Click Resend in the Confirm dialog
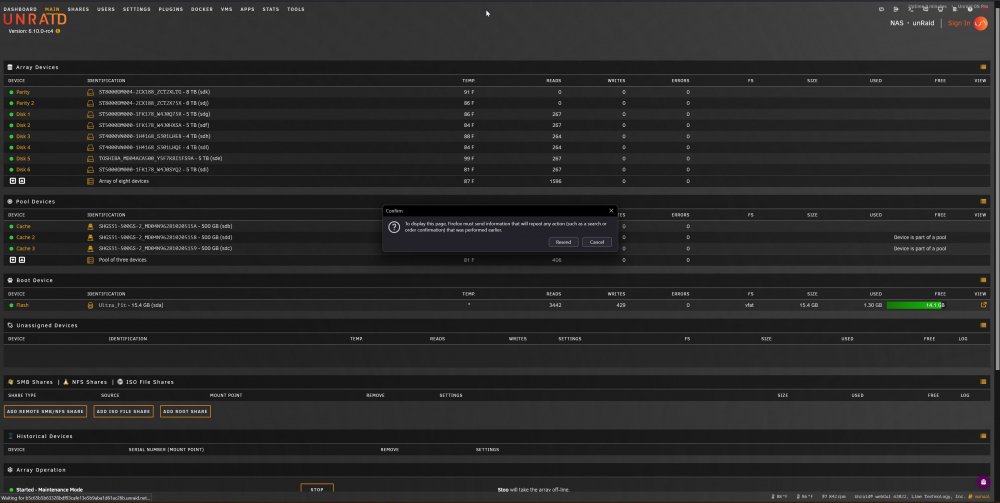1000x503 pixels. click(x=563, y=242)
